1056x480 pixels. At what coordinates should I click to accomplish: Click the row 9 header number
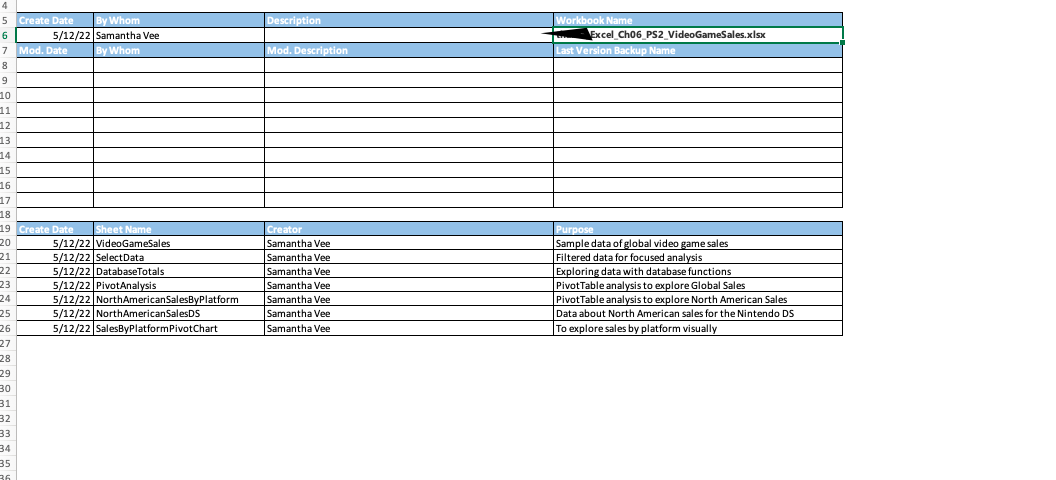[x=7, y=80]
